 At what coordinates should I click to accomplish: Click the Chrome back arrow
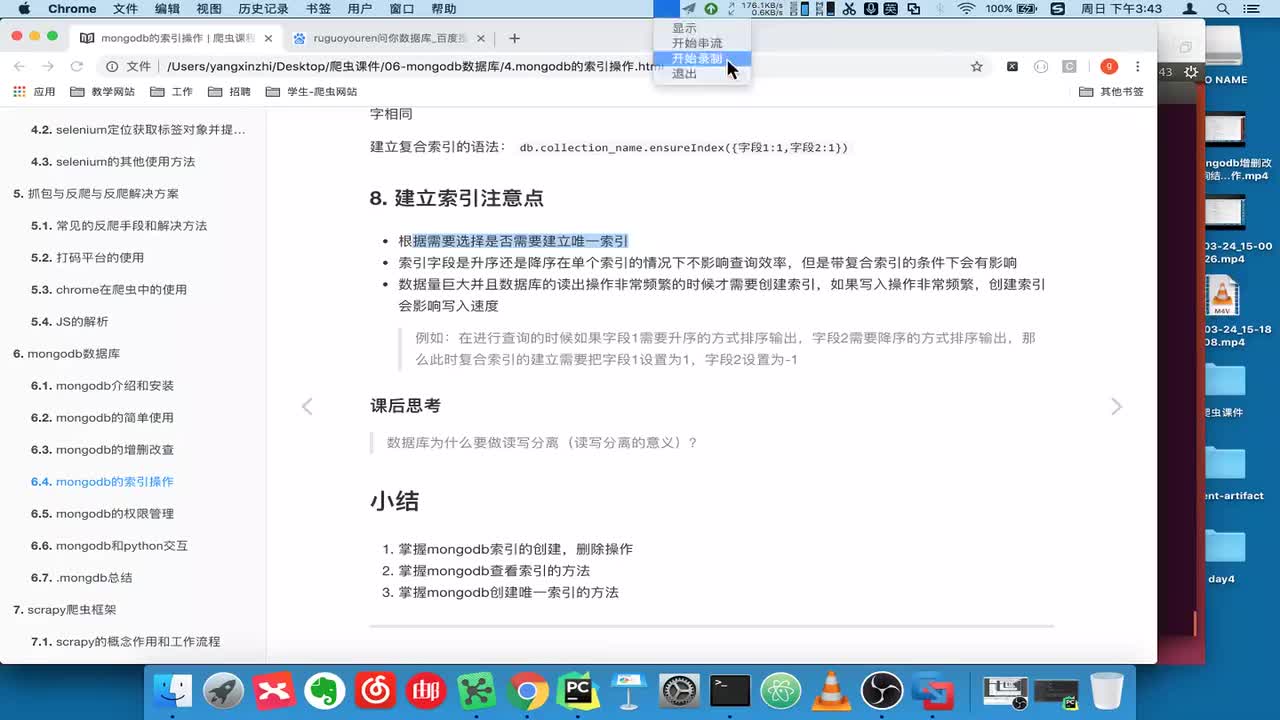coord(19,66)
